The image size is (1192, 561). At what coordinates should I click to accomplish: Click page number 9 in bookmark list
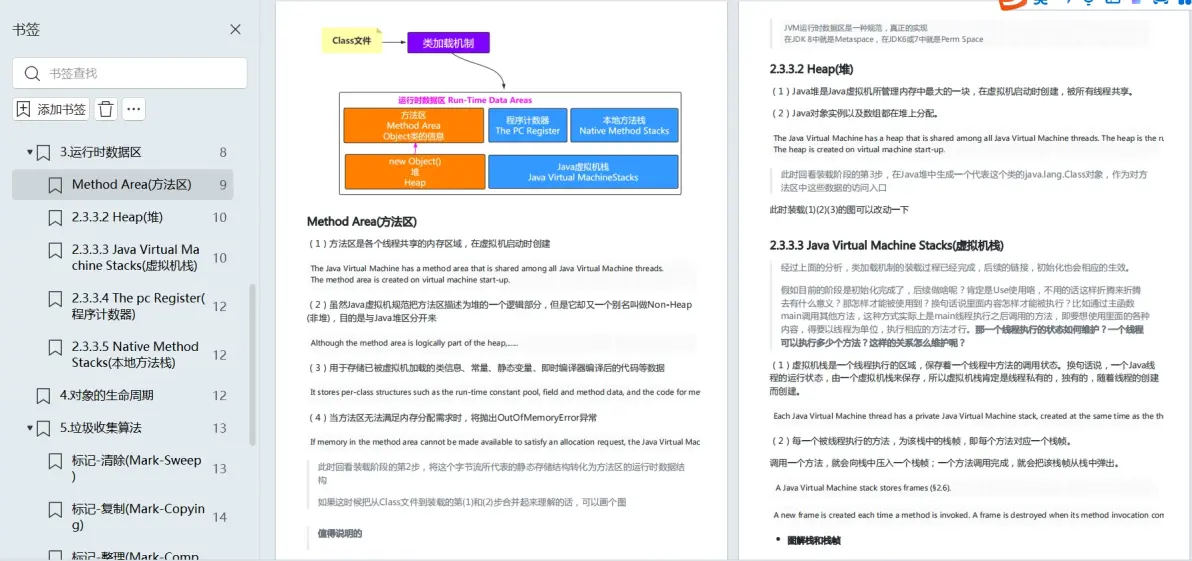(x=223, y=185)
